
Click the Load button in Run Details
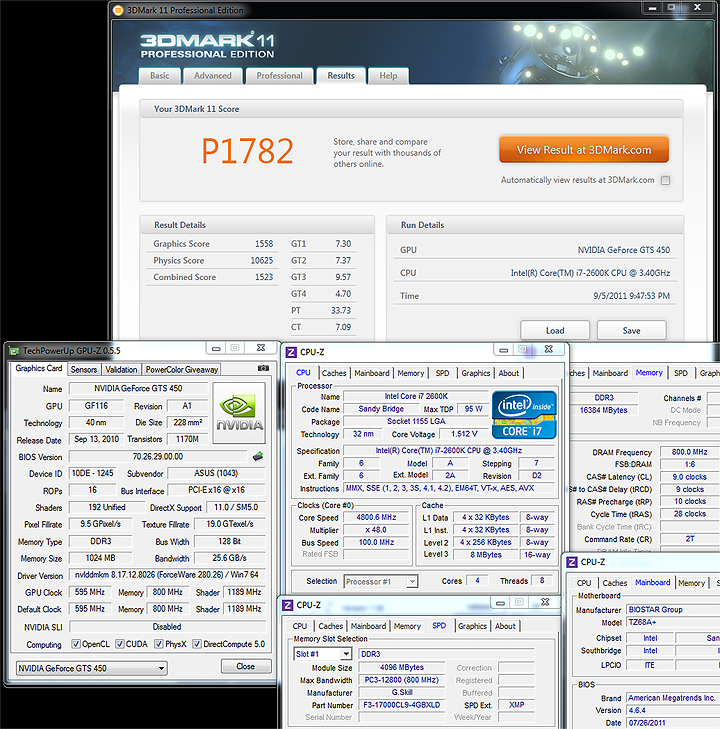point(555,331)
